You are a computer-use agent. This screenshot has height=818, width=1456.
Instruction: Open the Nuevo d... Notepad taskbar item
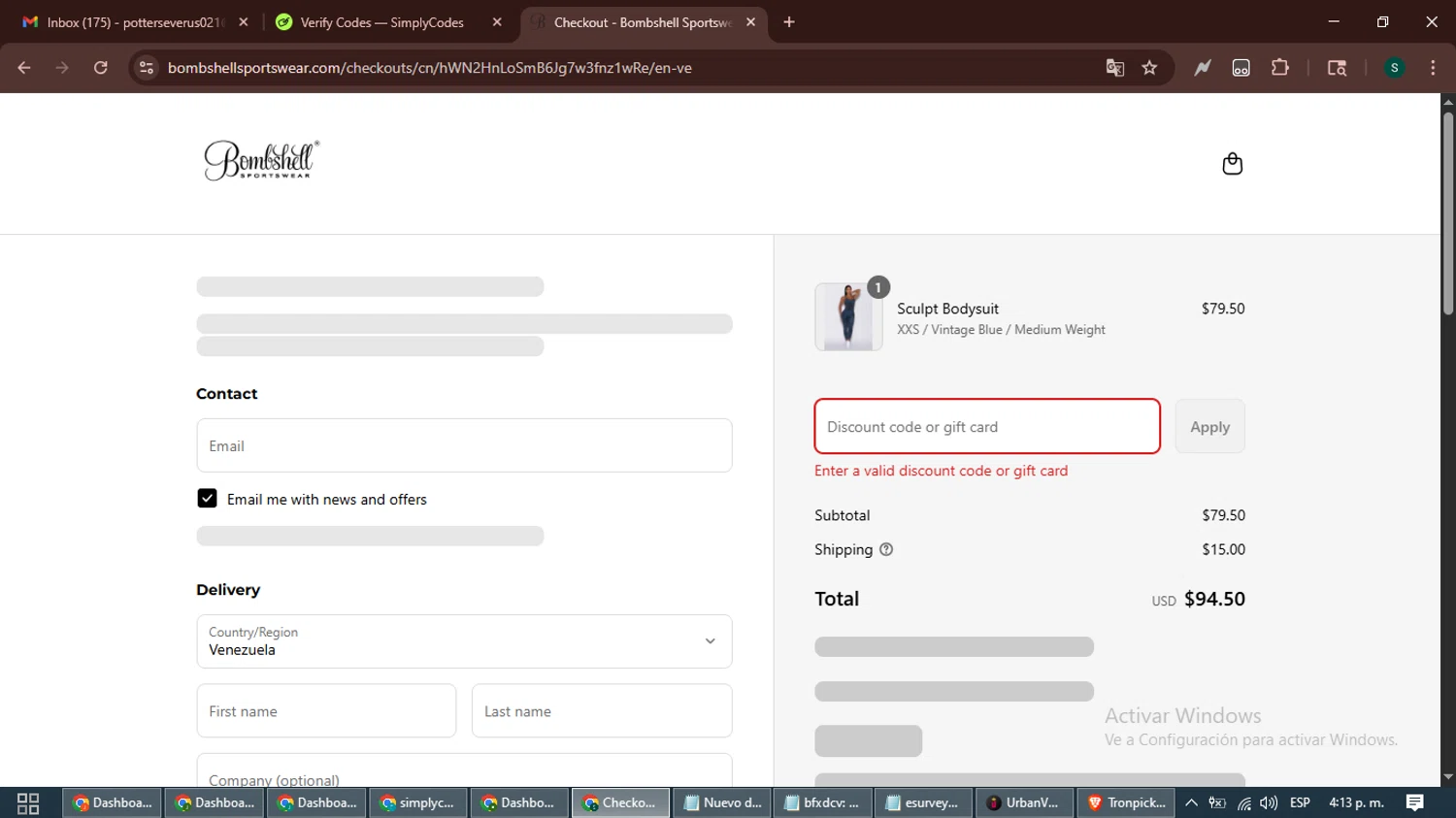pos(721,803)
